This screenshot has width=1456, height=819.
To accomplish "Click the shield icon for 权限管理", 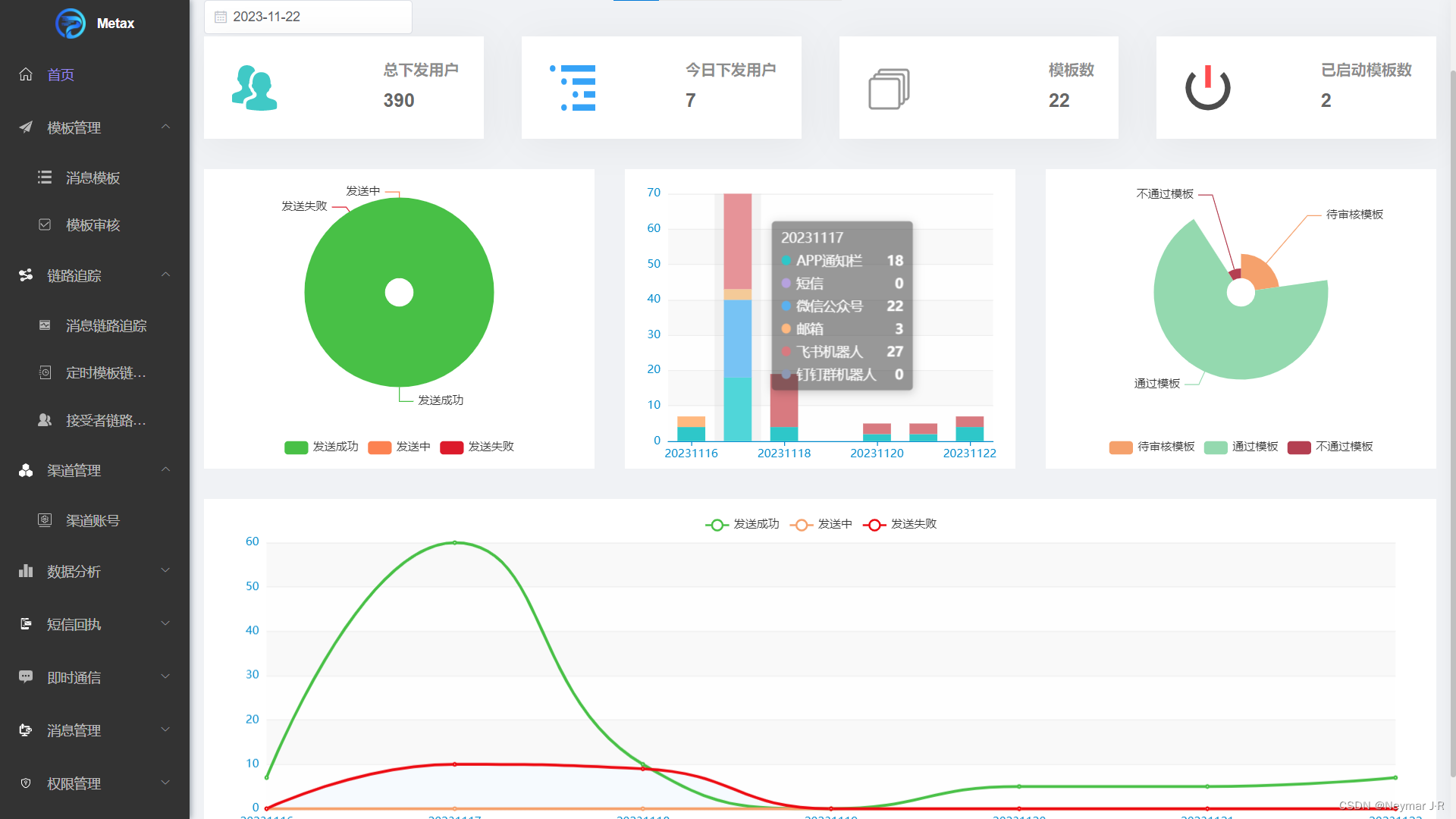I will tap(26, 783).
